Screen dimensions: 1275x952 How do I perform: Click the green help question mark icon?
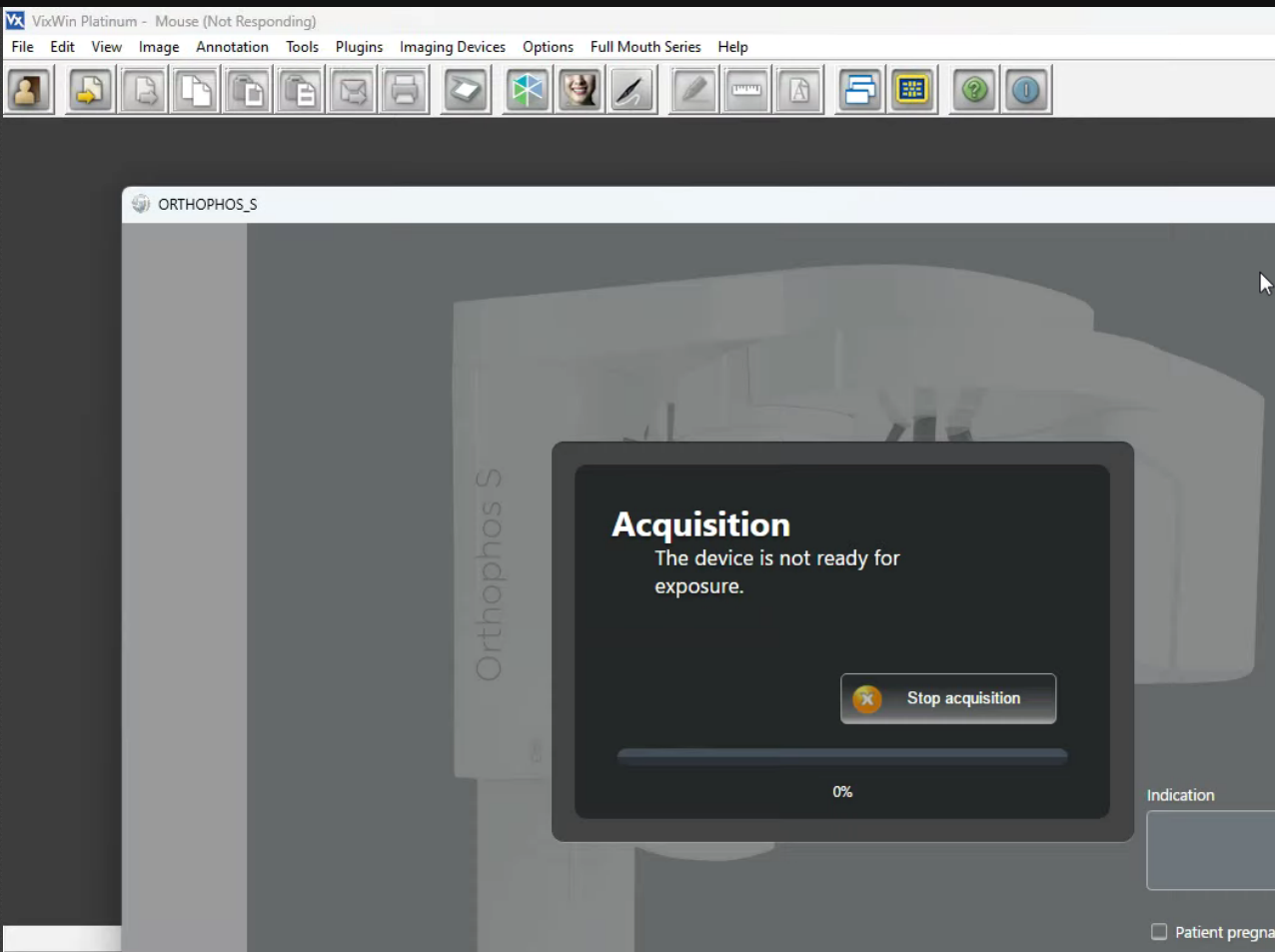pos(974,91)
